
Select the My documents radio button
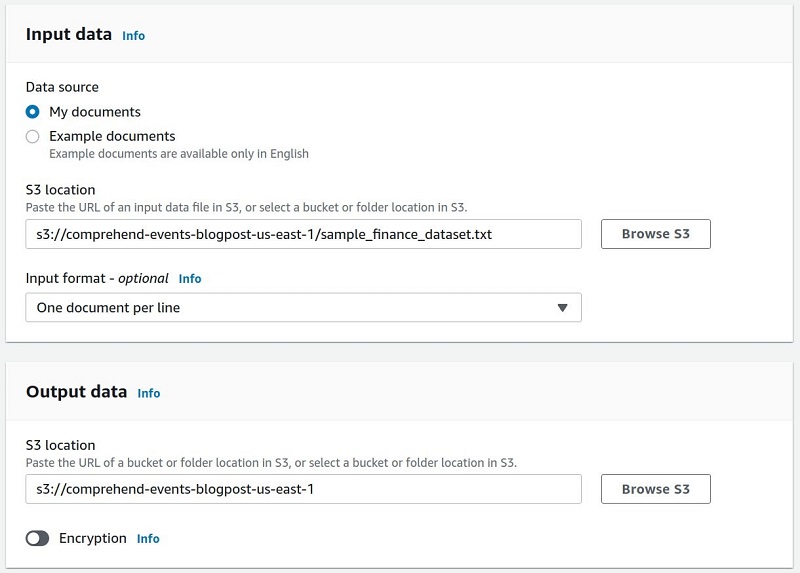[33, 112]
